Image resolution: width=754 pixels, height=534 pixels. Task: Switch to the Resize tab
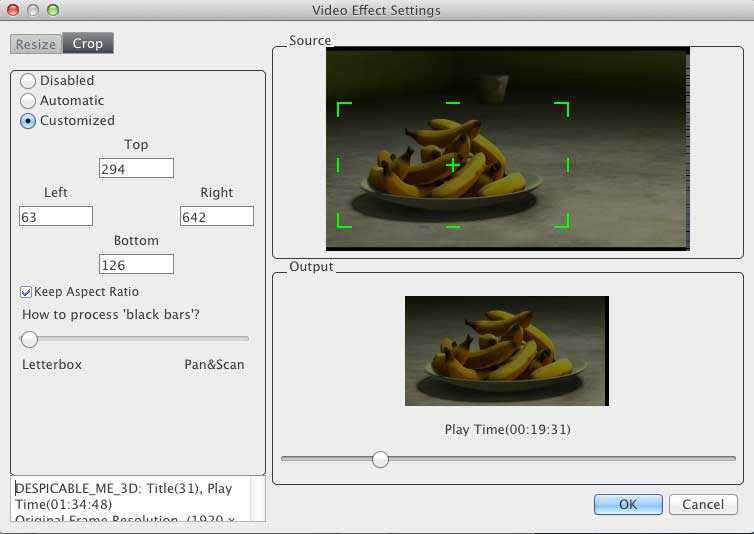coord(36,44)
